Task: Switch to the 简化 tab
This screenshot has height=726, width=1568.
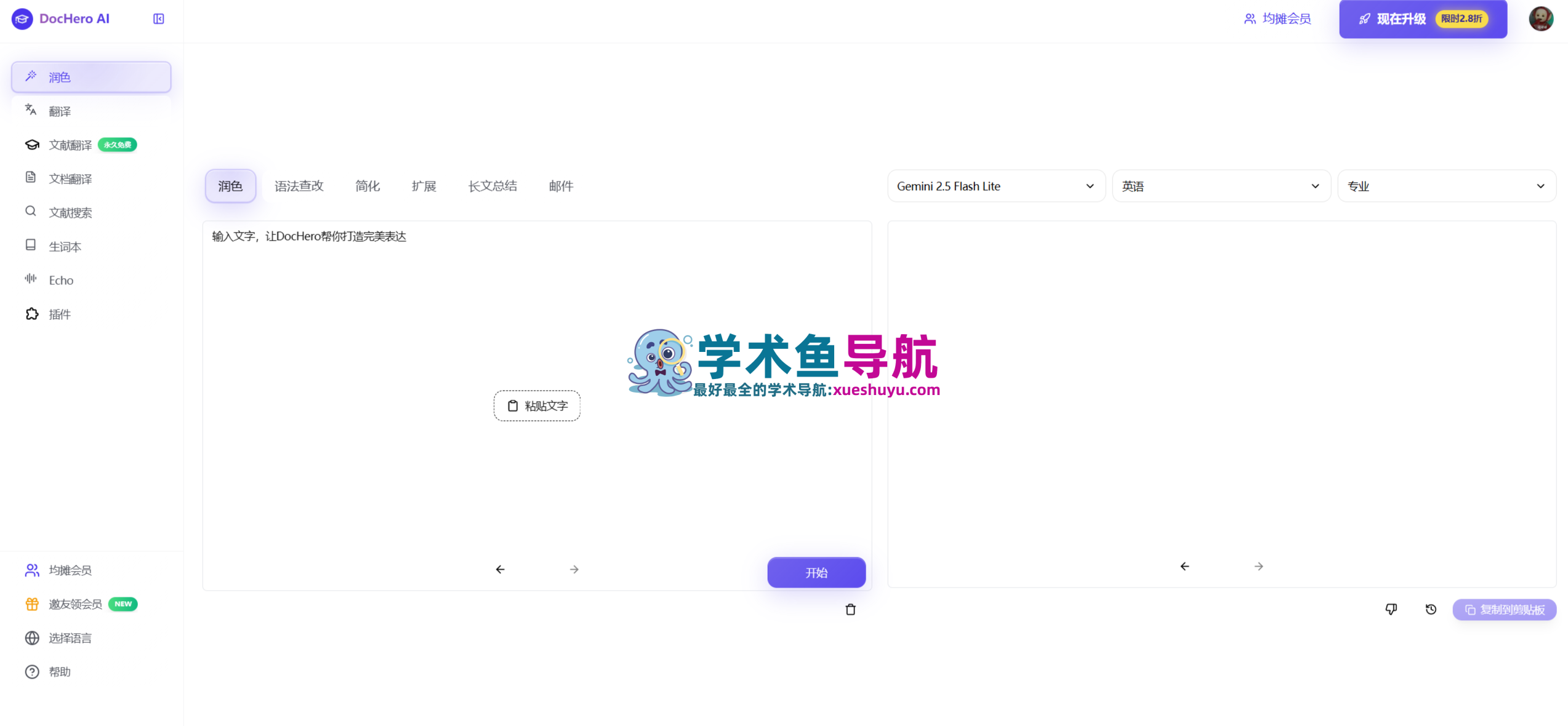Action: pyautogui.click(x=368, y=186)
